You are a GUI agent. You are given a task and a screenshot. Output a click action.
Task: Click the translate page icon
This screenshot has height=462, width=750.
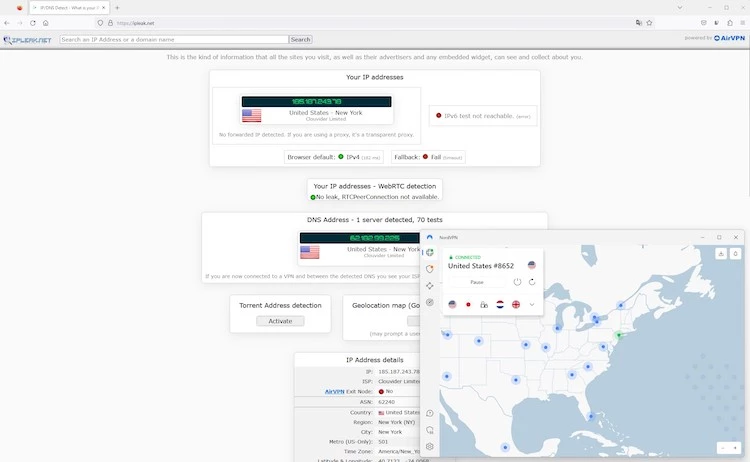pyautogui.click(x=639, y=22)
